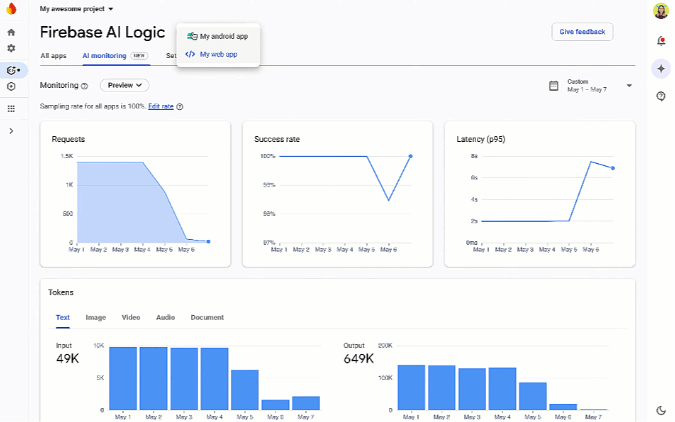Open project settings gear icon

(x=11, y=48)
